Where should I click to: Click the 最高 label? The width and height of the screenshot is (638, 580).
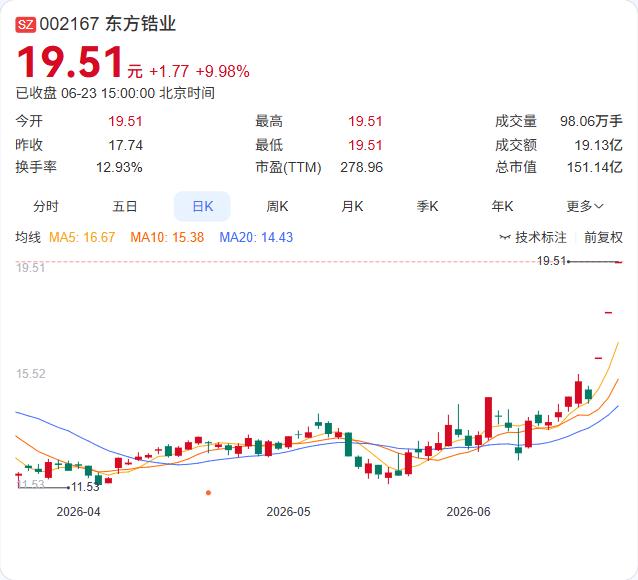[x=269, y=121]
